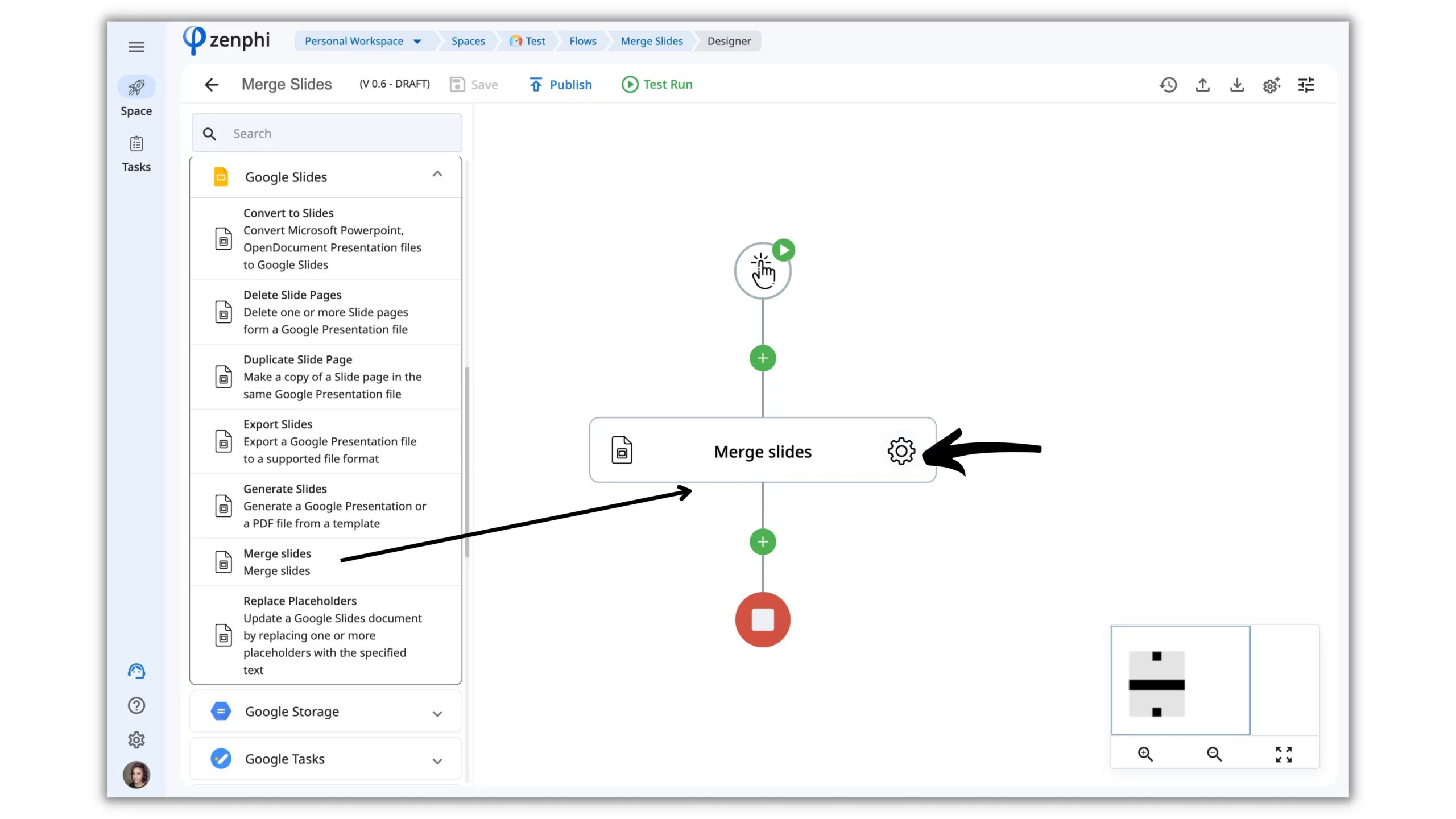Switch to the Tasks sidebar item
The height and width of the screenshot is (819, 1456).
click(x=136, y=152)
